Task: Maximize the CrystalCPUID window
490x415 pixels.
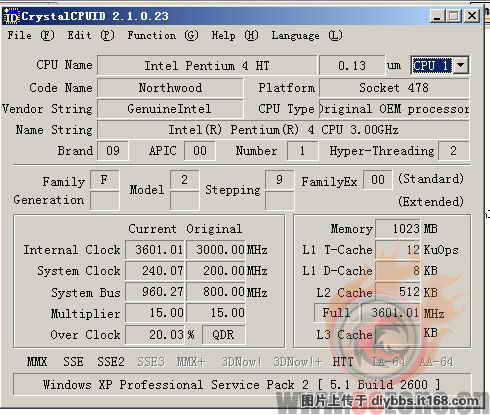Action: coord(453,16)
